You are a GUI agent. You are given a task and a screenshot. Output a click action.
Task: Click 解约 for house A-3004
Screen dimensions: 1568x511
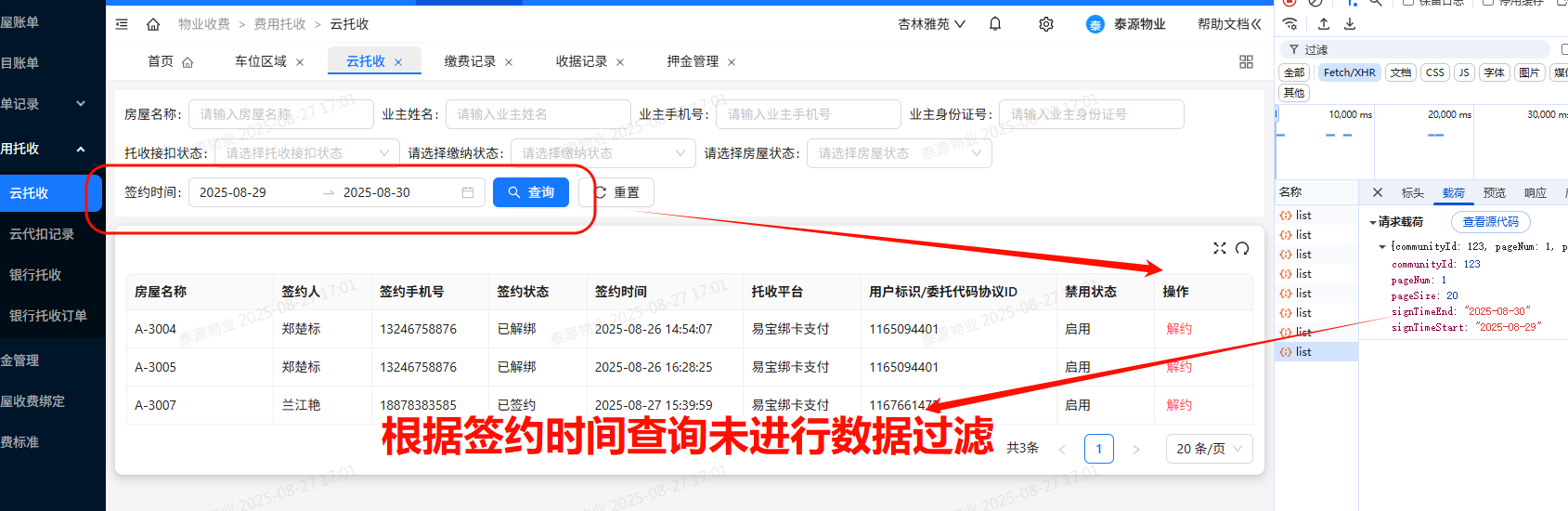point(1179,329)
